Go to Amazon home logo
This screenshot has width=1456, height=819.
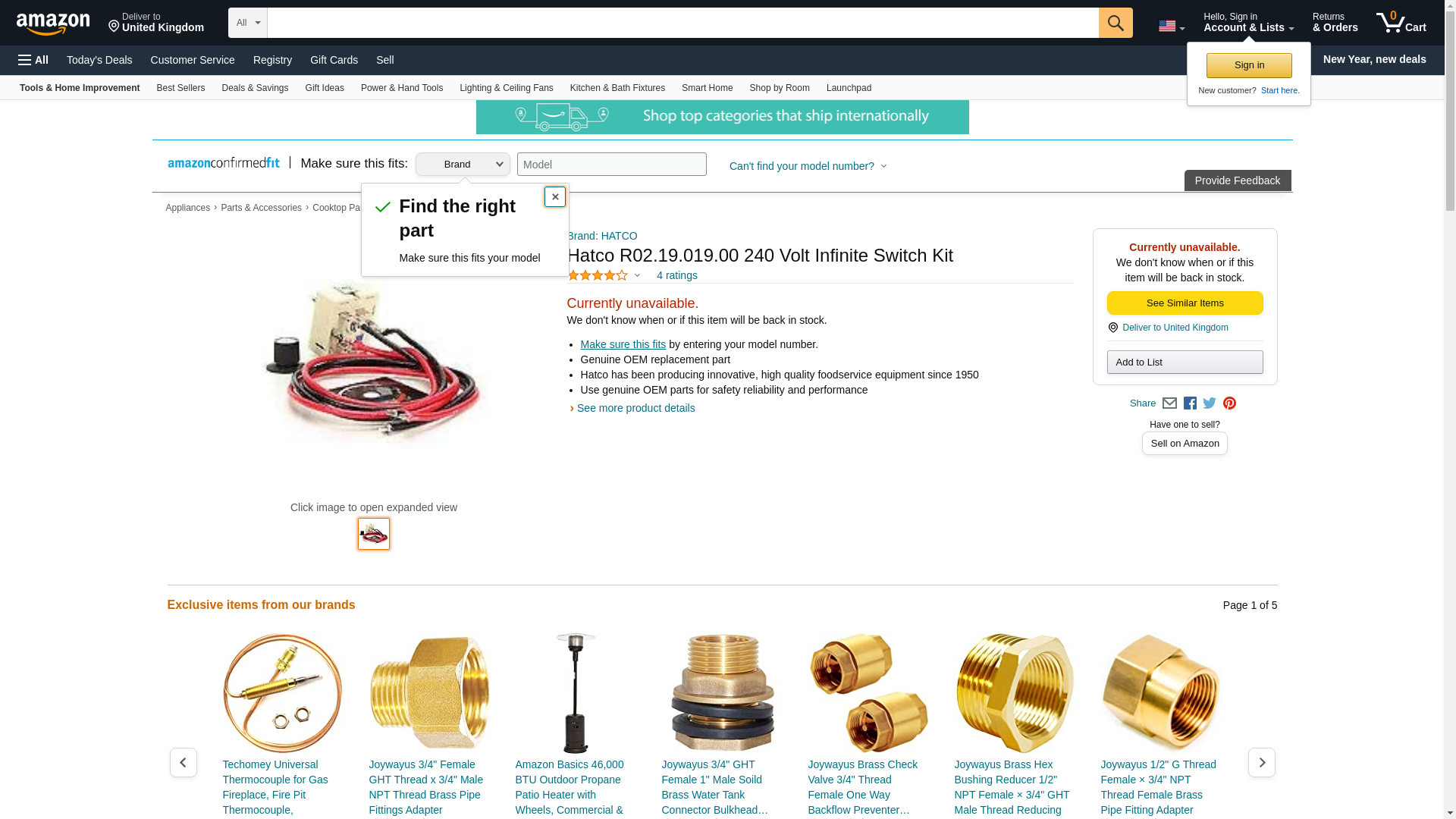point(53,24)
